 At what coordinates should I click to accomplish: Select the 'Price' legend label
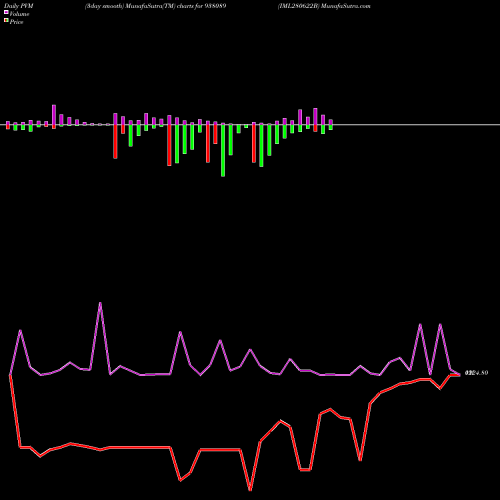click(x=16, y=22)
